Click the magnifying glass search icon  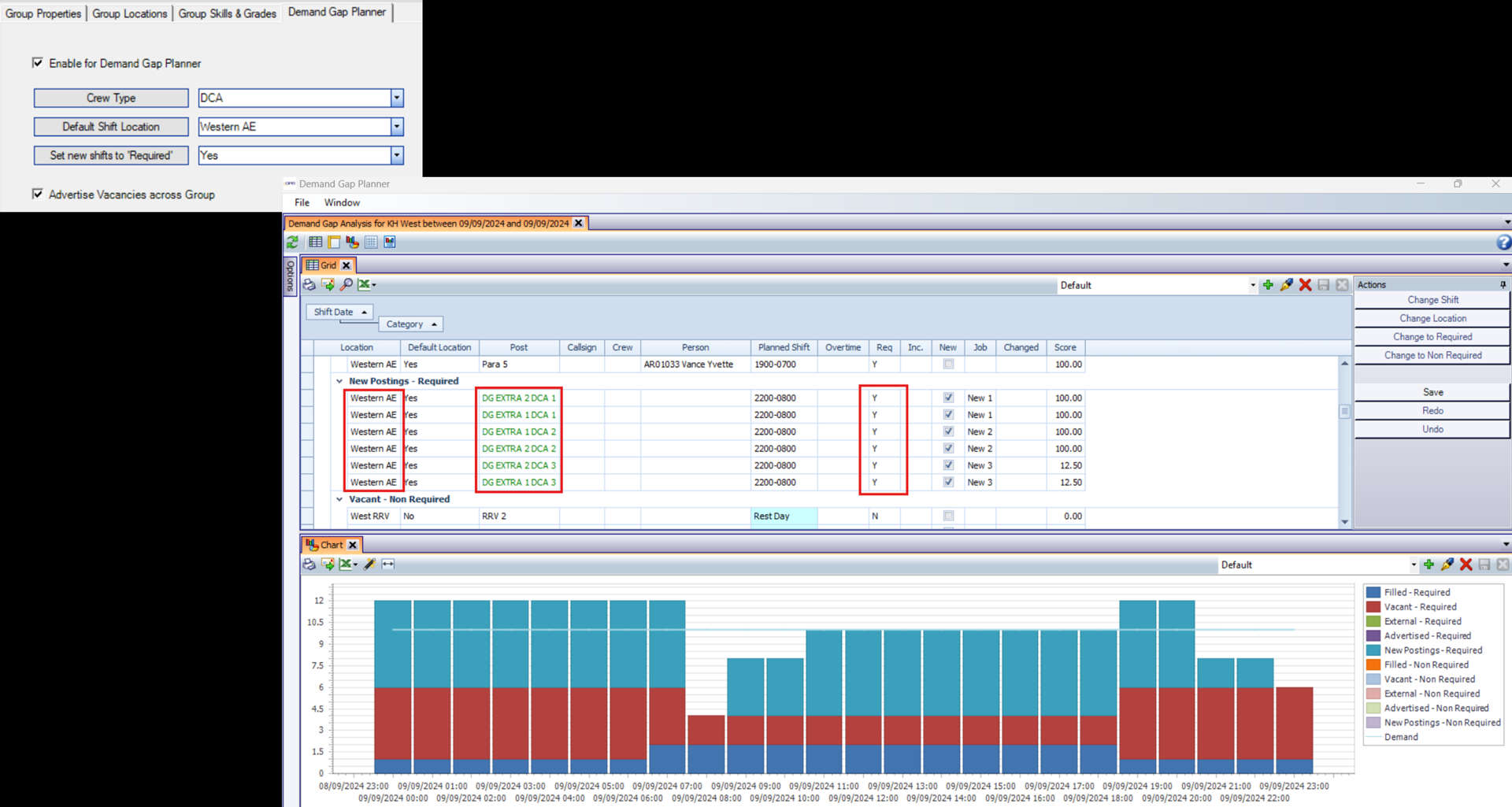[346, 285]
